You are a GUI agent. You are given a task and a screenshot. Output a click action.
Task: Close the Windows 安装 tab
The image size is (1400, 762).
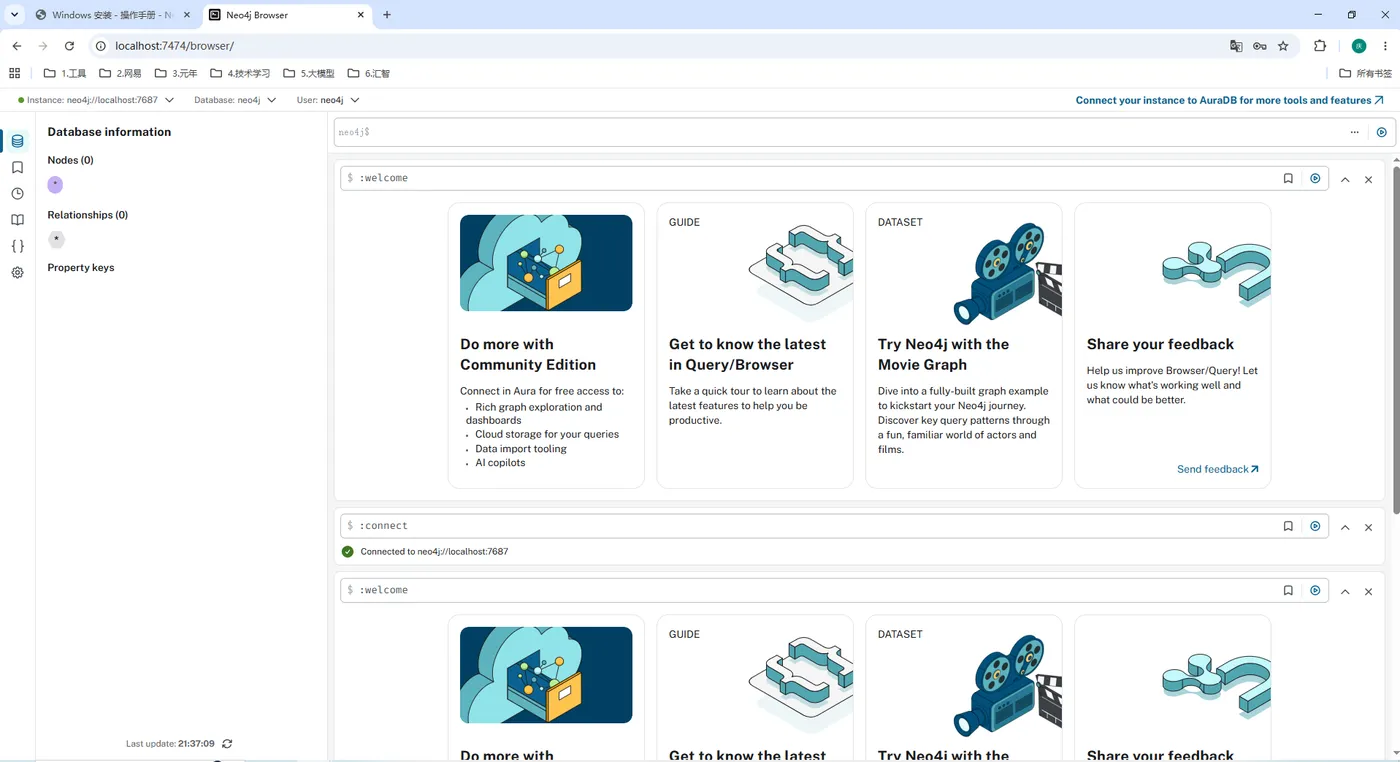point(188,15)
